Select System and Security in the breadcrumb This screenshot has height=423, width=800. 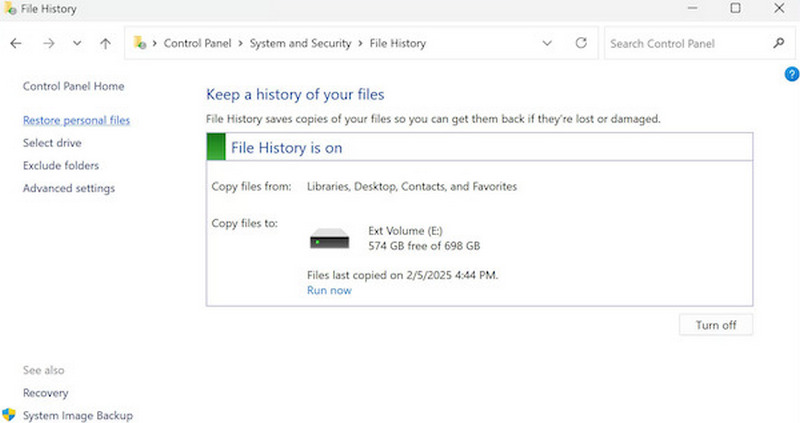click(x=301, y=43)
